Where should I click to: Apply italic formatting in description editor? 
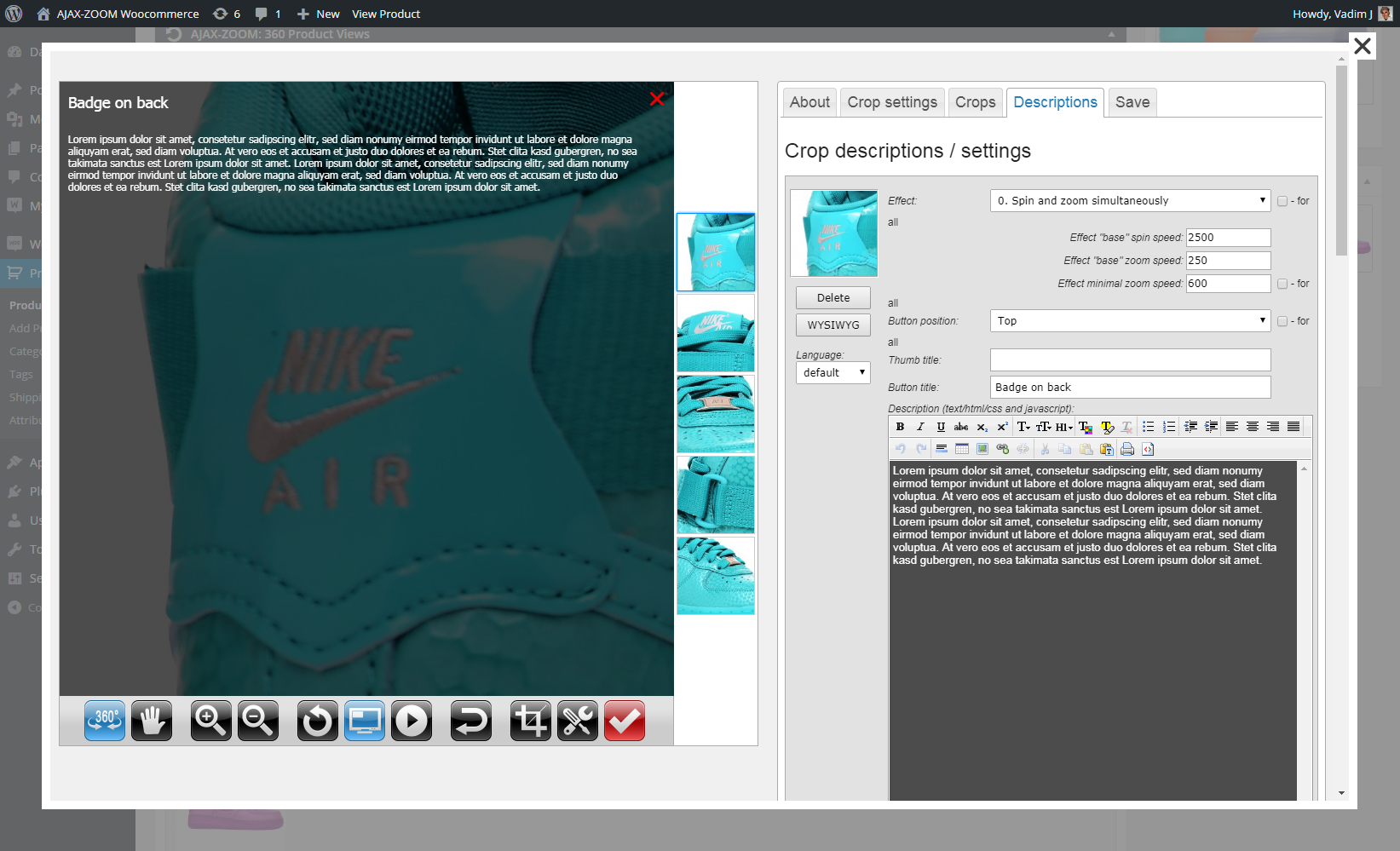(x=920, y=427)
